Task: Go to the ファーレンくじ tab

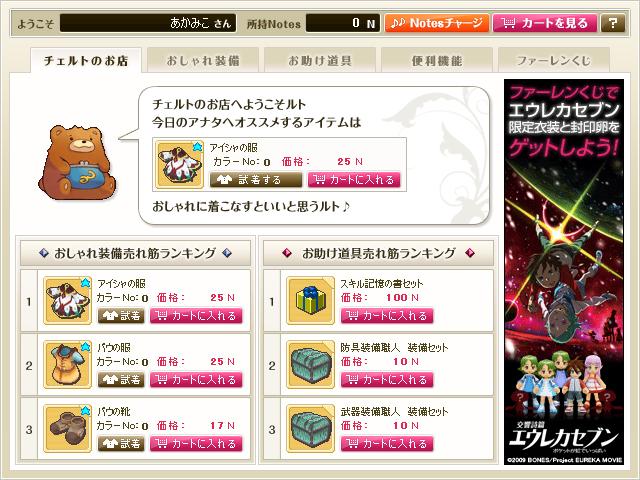Action: pos(554,60)
